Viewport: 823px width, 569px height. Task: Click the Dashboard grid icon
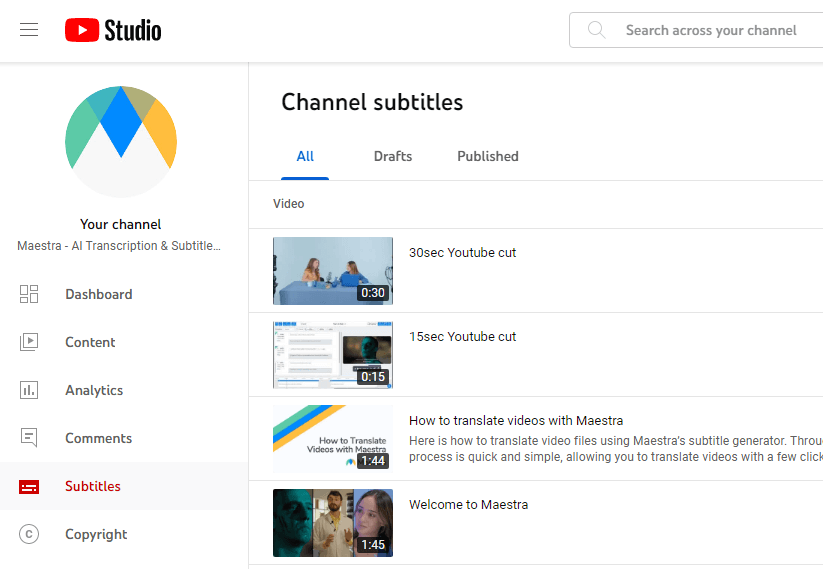tap(29, 294)
